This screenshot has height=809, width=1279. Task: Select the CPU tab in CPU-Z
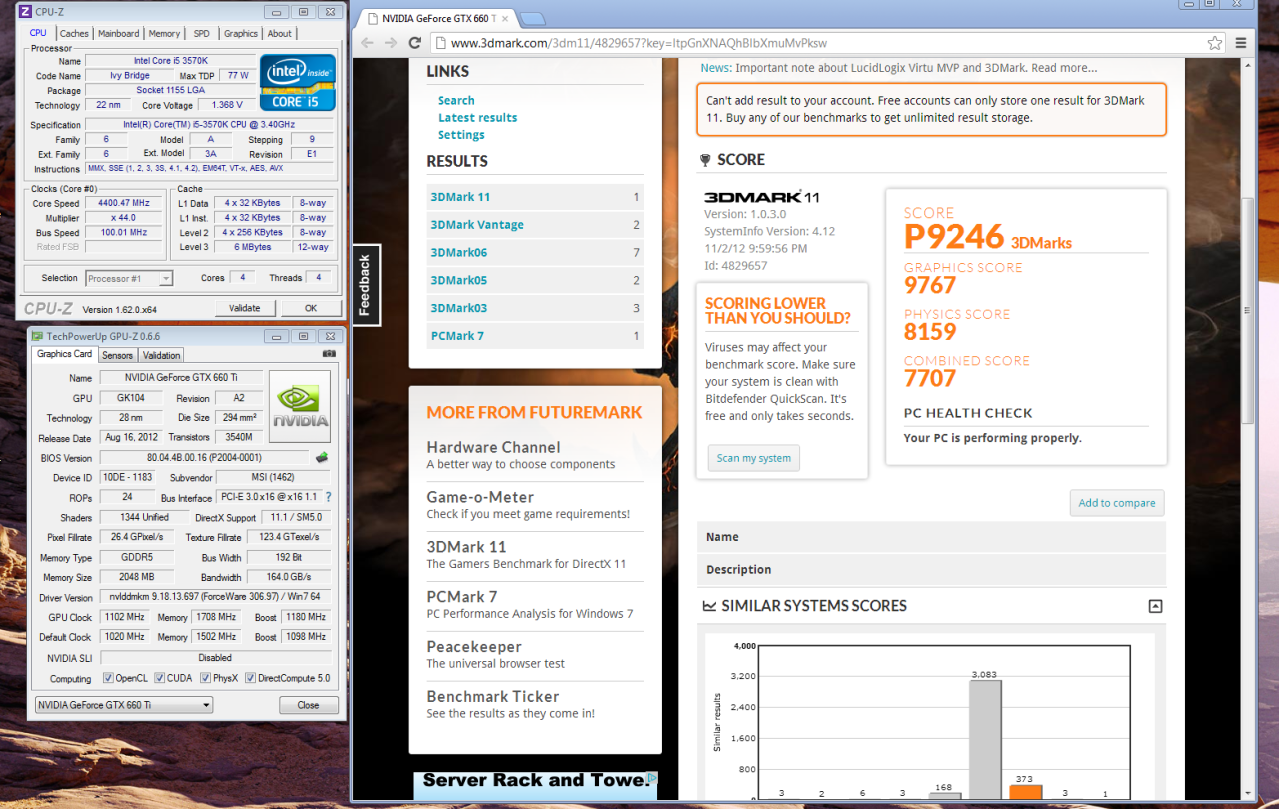click(x=38, y=33)
